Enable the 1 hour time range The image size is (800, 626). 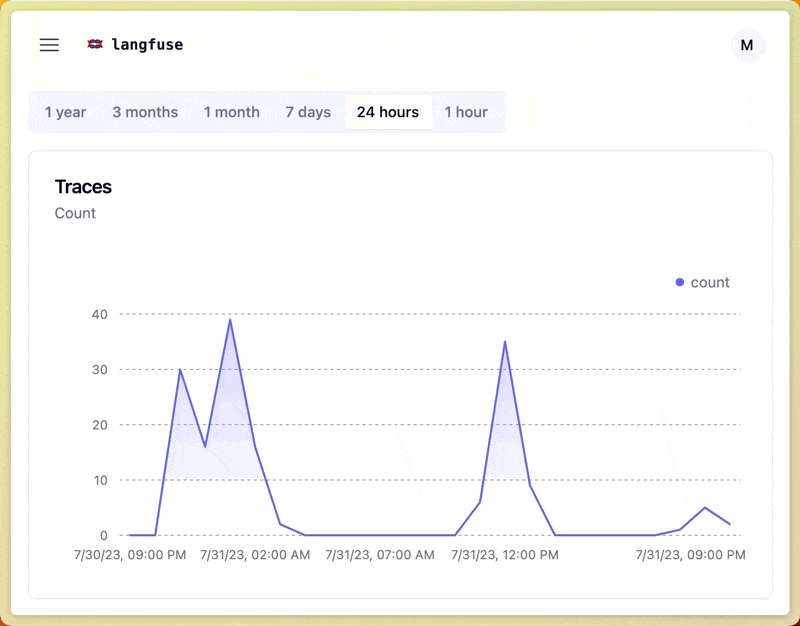(x=467, y=112)
